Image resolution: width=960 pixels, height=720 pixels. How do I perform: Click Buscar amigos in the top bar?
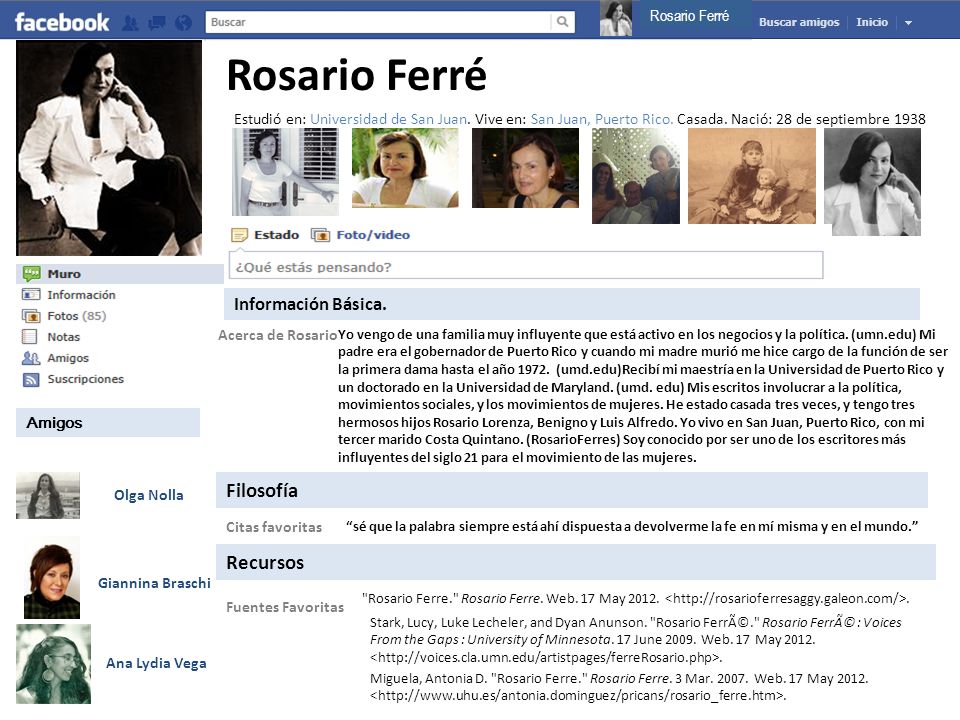pos(799,22)
